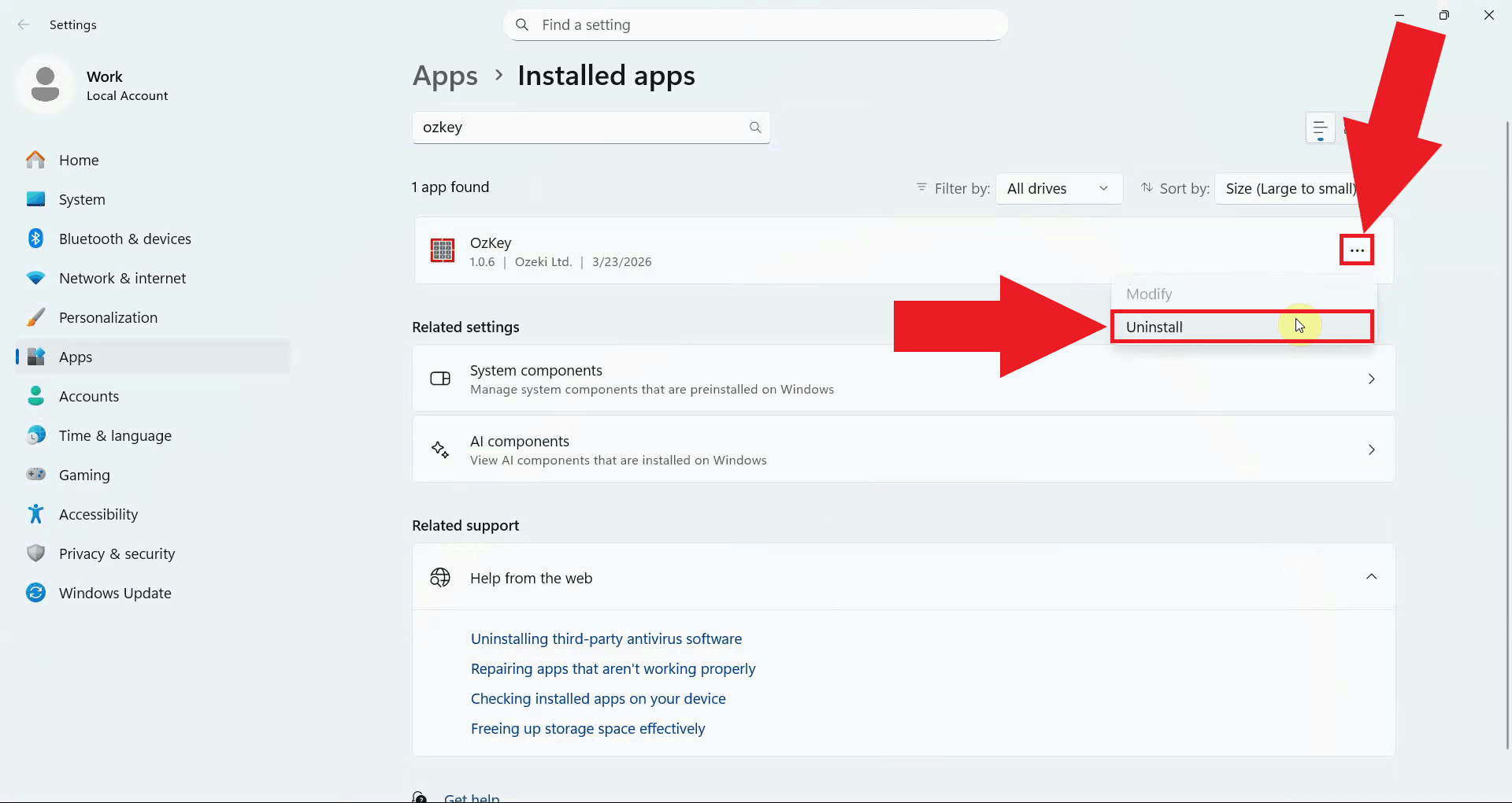Click the search magnifier in the apps search box

point(754,128)
